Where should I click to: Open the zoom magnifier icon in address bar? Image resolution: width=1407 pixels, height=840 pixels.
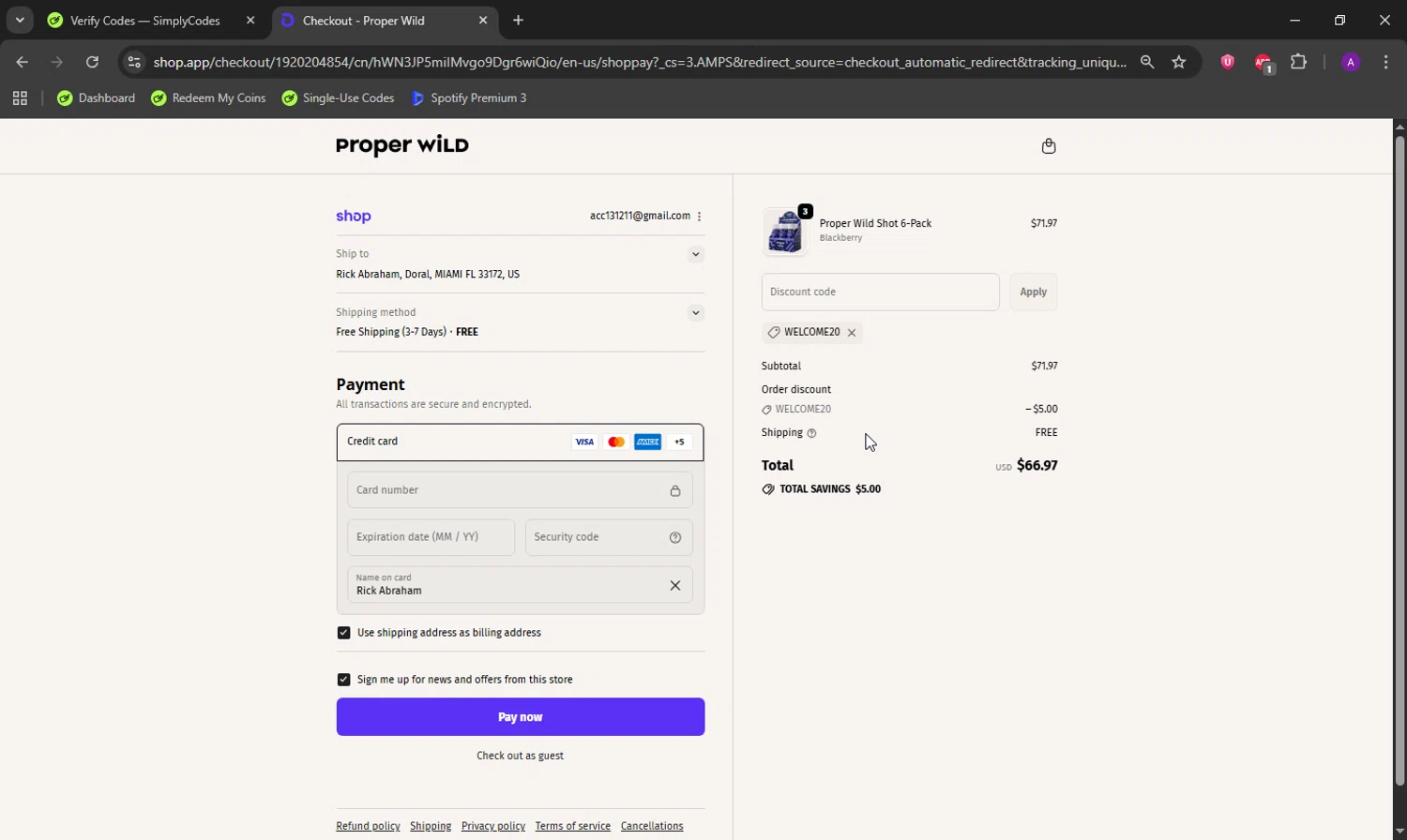coord(1147,62)
